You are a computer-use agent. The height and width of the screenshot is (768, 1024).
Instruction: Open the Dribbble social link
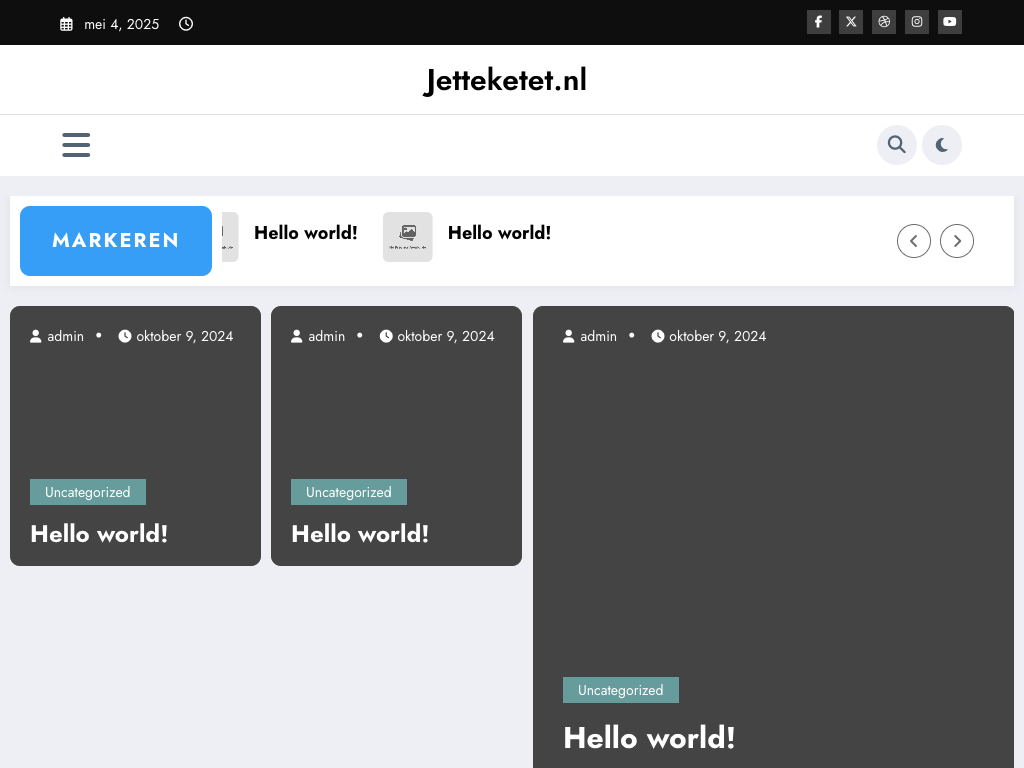884,22
